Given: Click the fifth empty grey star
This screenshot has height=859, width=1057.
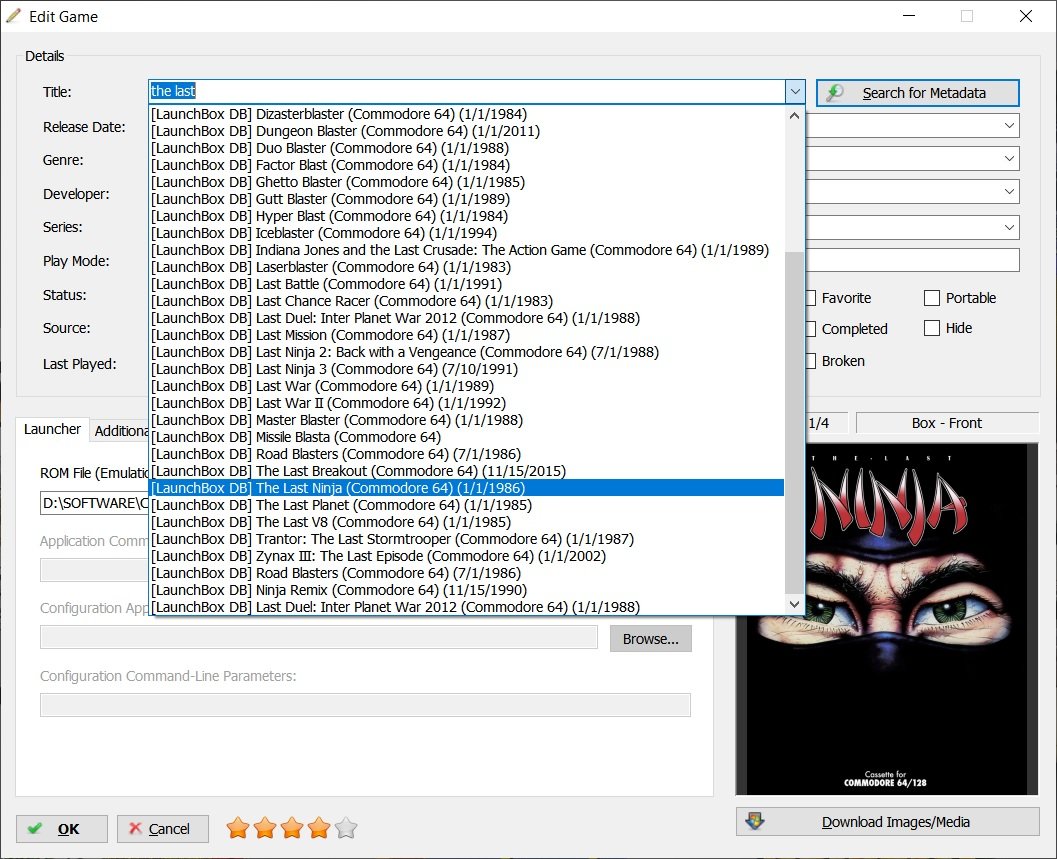Looking at the screenshot, I should (346, 827).
